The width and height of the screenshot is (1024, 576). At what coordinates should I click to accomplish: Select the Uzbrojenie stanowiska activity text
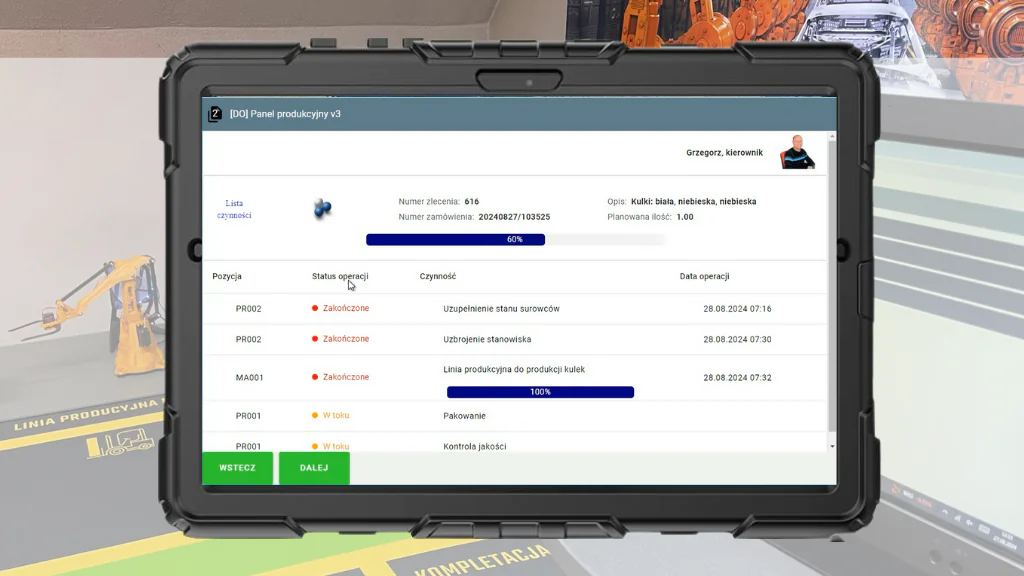pos(487,339)
